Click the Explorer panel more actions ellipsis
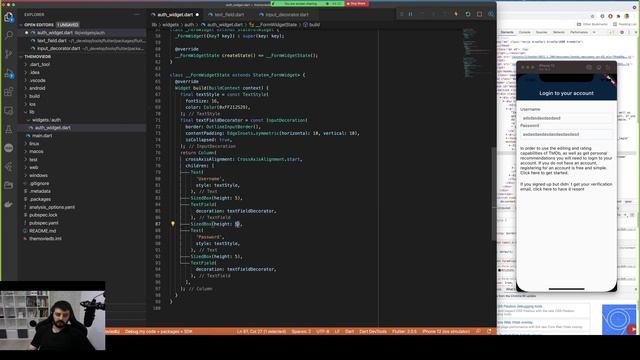Screen dimensions: 640x360 click(136, 15)
